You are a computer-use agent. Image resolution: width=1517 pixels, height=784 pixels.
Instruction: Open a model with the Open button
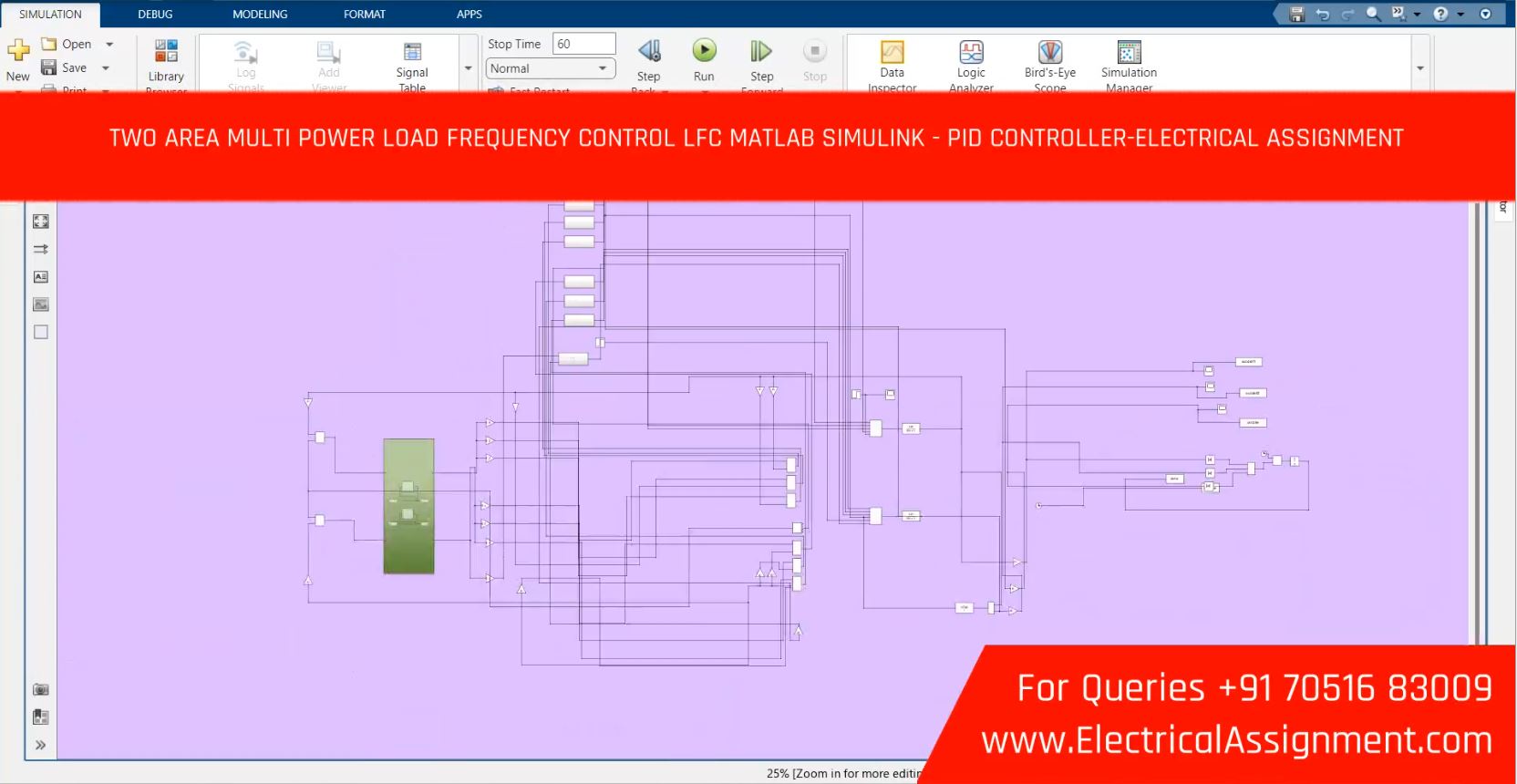tap(67, 44)
